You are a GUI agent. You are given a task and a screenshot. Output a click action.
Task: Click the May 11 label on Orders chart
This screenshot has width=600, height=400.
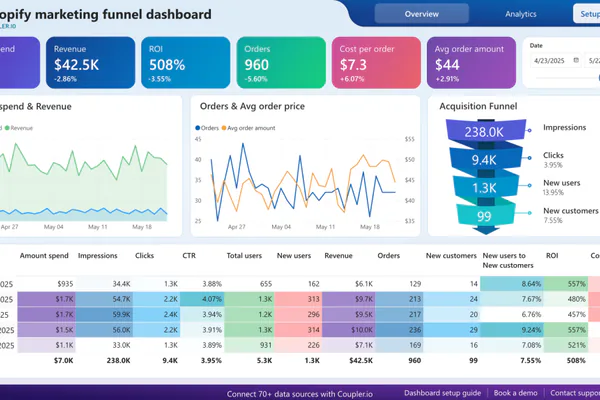click(x=325, y=227)
